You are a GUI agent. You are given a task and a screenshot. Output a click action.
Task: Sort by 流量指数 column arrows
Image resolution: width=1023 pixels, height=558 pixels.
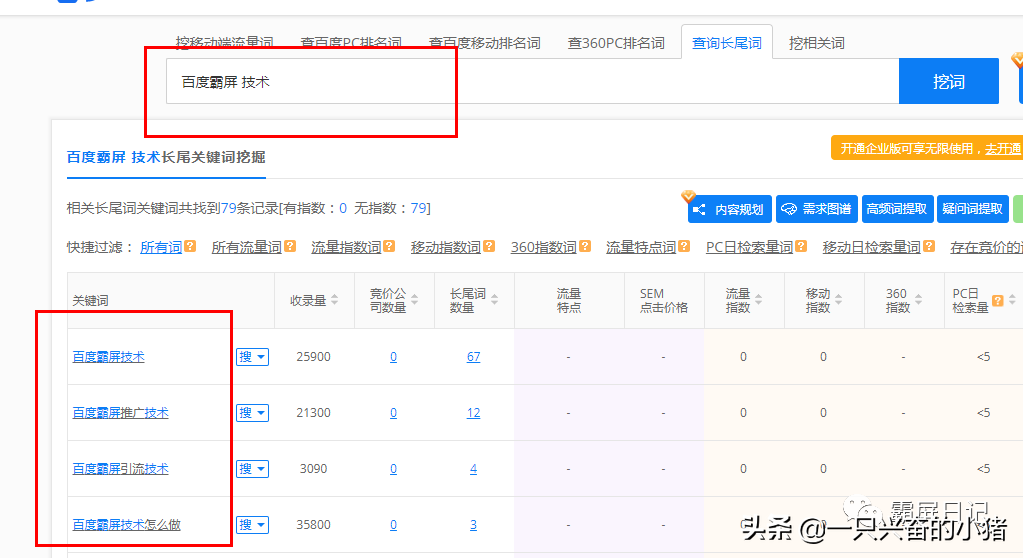pyautogui.click(x=758, y=300)
